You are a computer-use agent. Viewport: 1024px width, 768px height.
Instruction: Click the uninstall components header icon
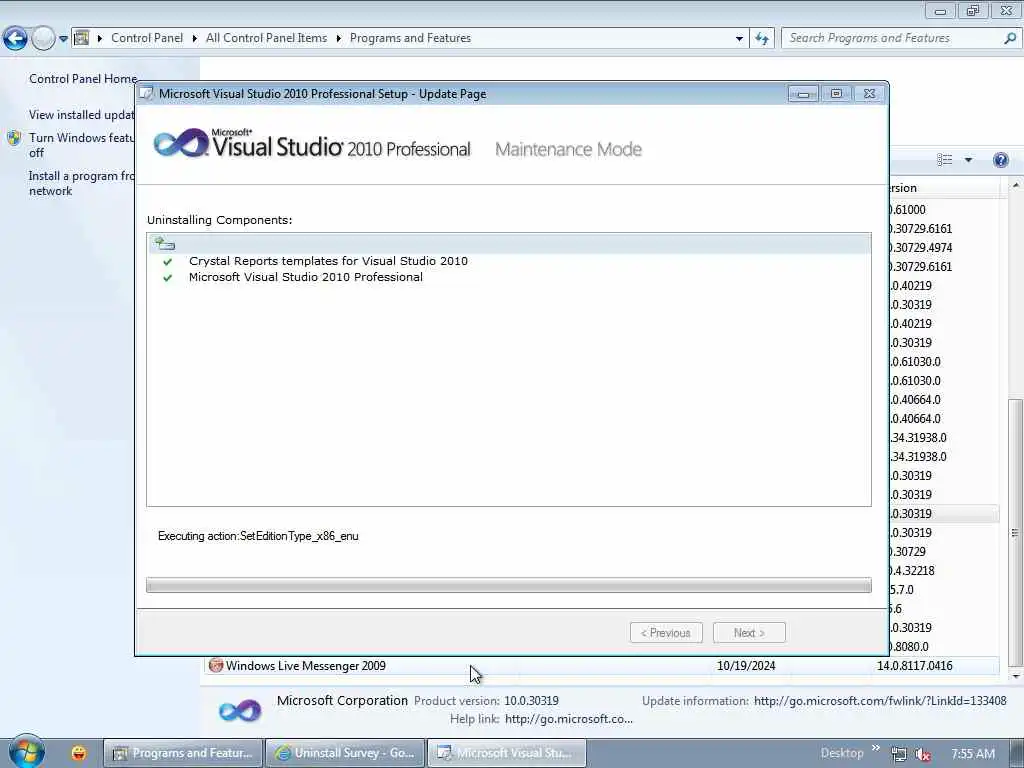tap(164, 244)
